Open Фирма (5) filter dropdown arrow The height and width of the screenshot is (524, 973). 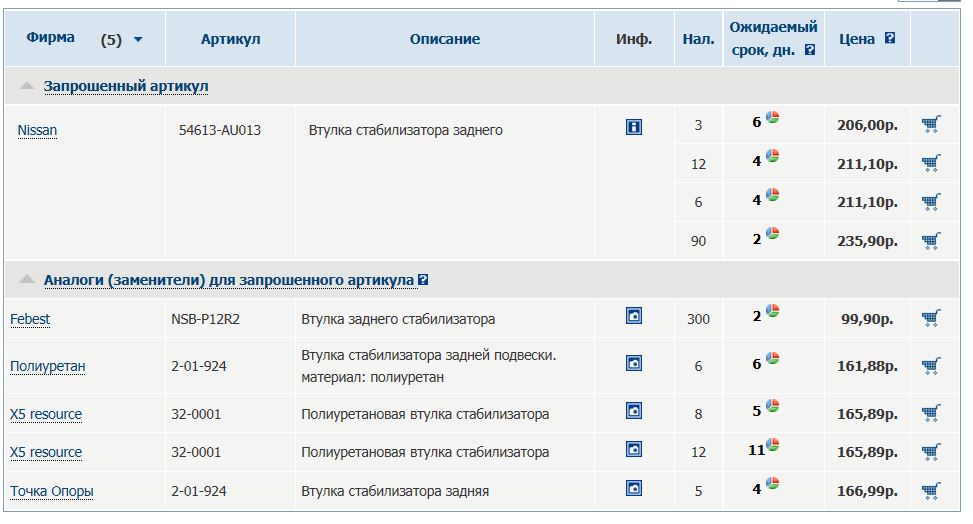pos(138,40)
